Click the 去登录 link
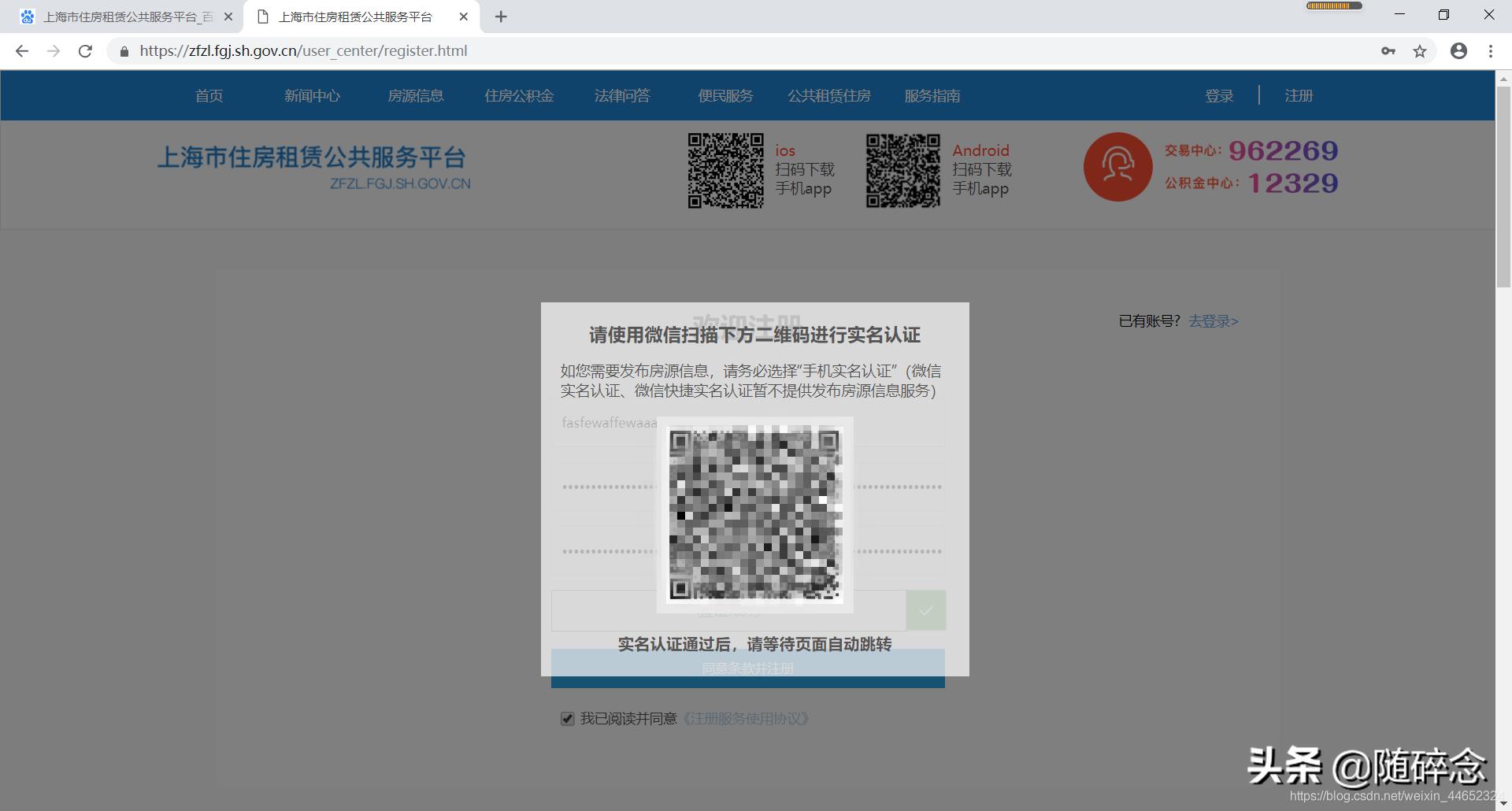Screen dimensions: 1512x811 (x=1211, y=321)
